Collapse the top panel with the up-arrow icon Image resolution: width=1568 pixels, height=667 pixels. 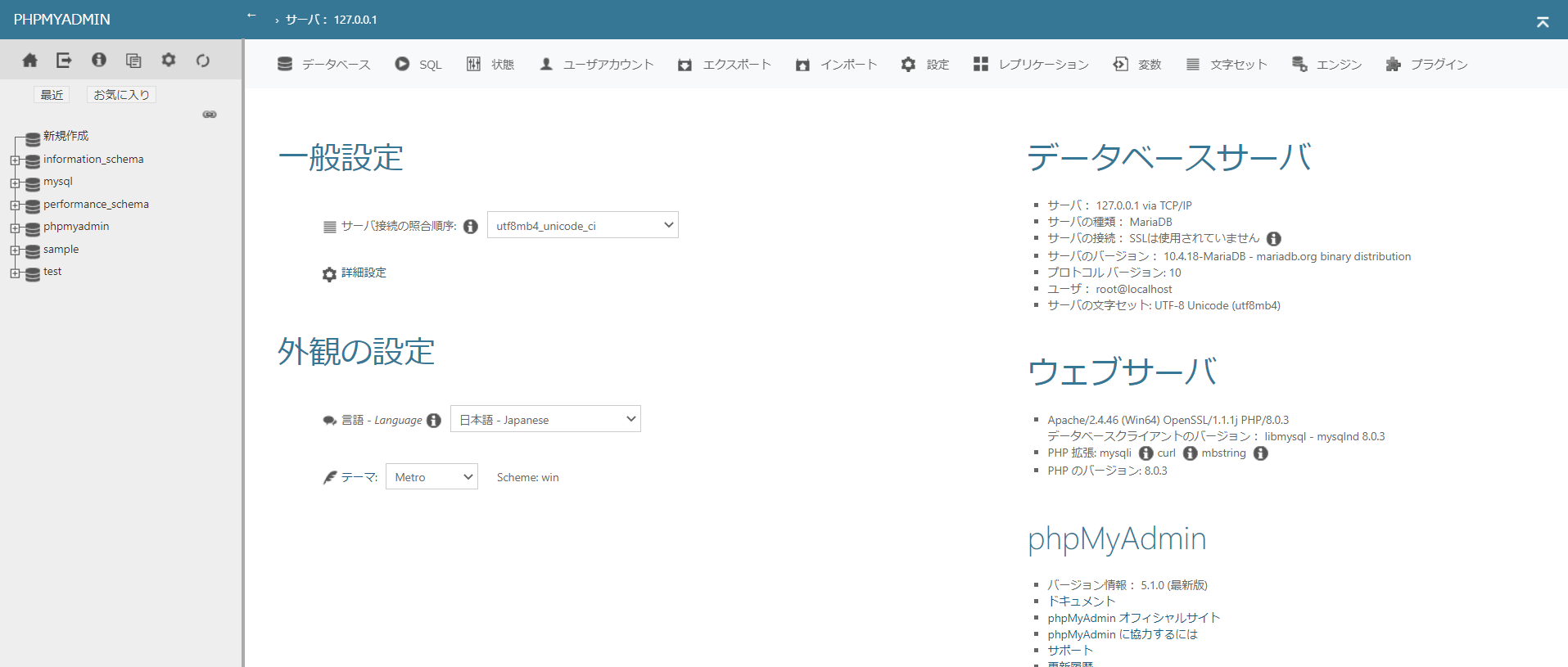point(1543,22)
